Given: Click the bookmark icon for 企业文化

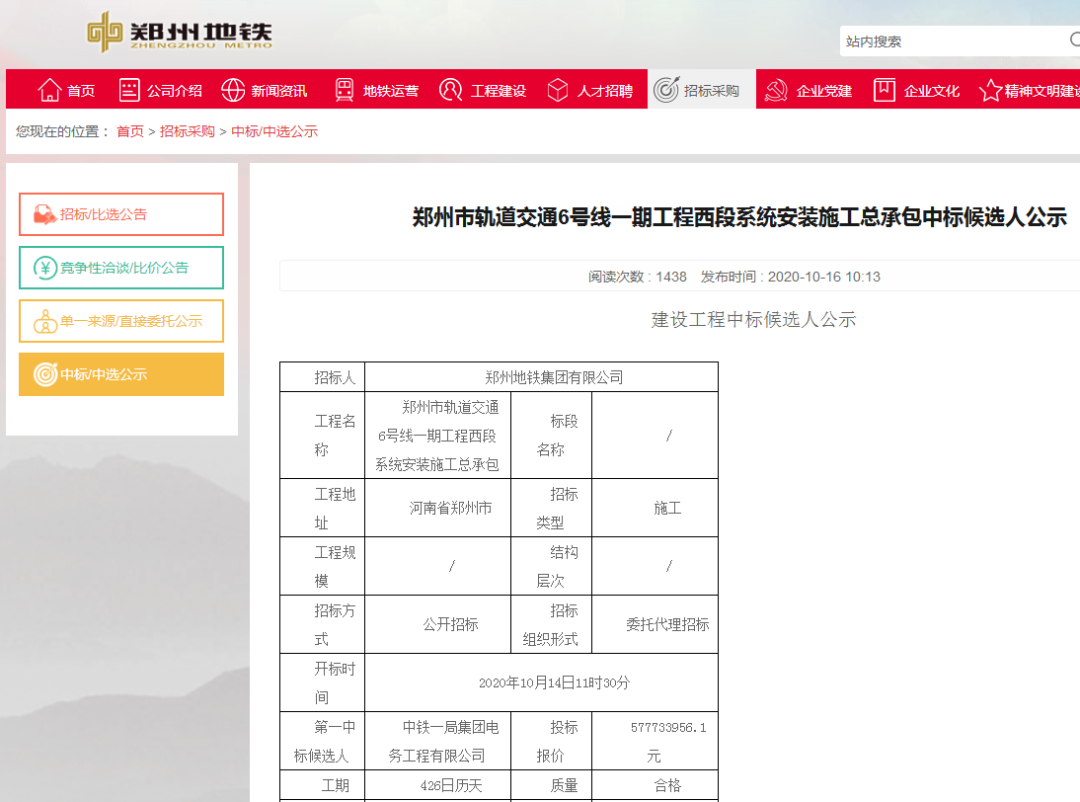Looking at the screenshot, I should [884, 90].
